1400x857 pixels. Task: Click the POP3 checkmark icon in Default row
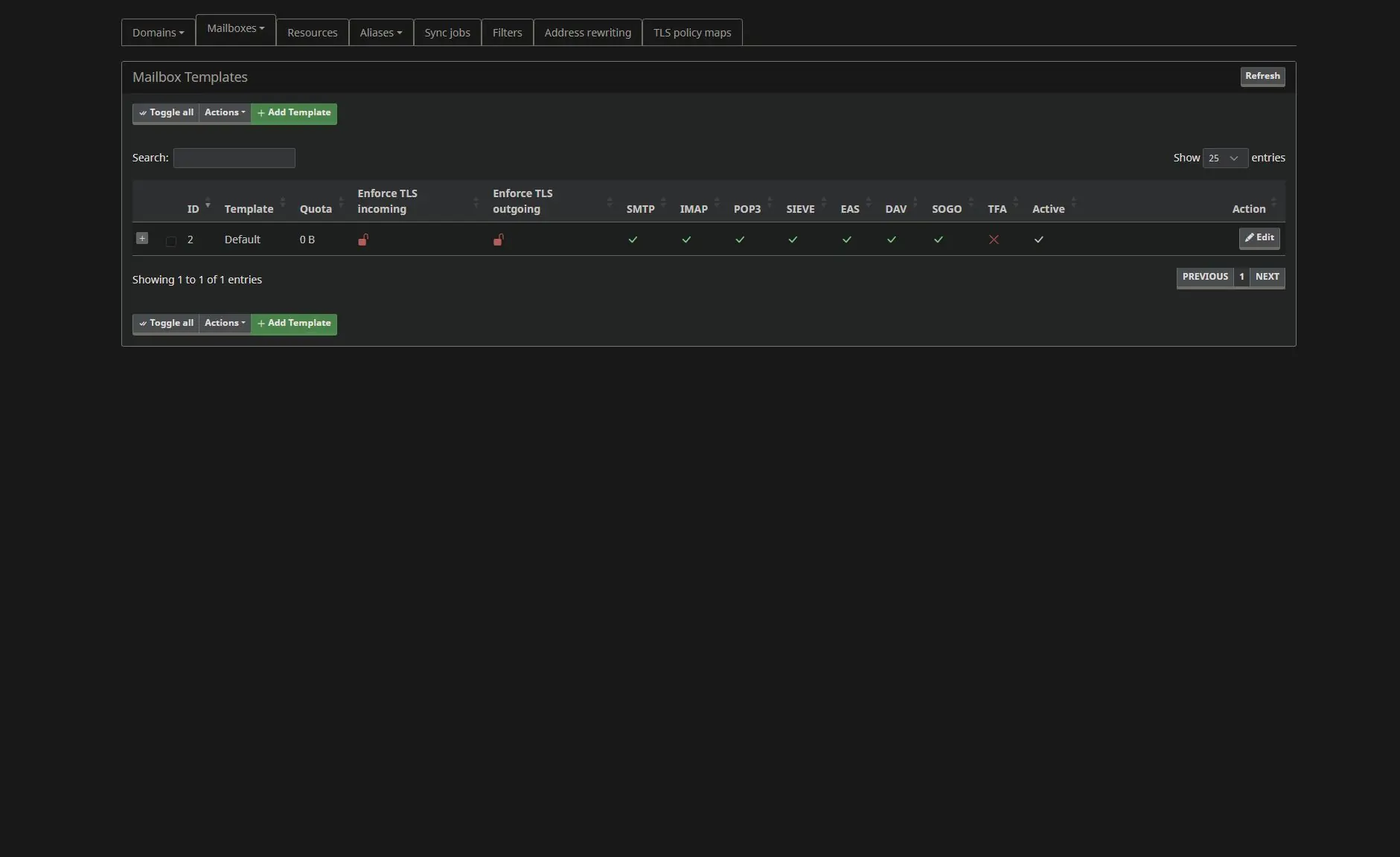pyautogui.click(x=740, y=240)
